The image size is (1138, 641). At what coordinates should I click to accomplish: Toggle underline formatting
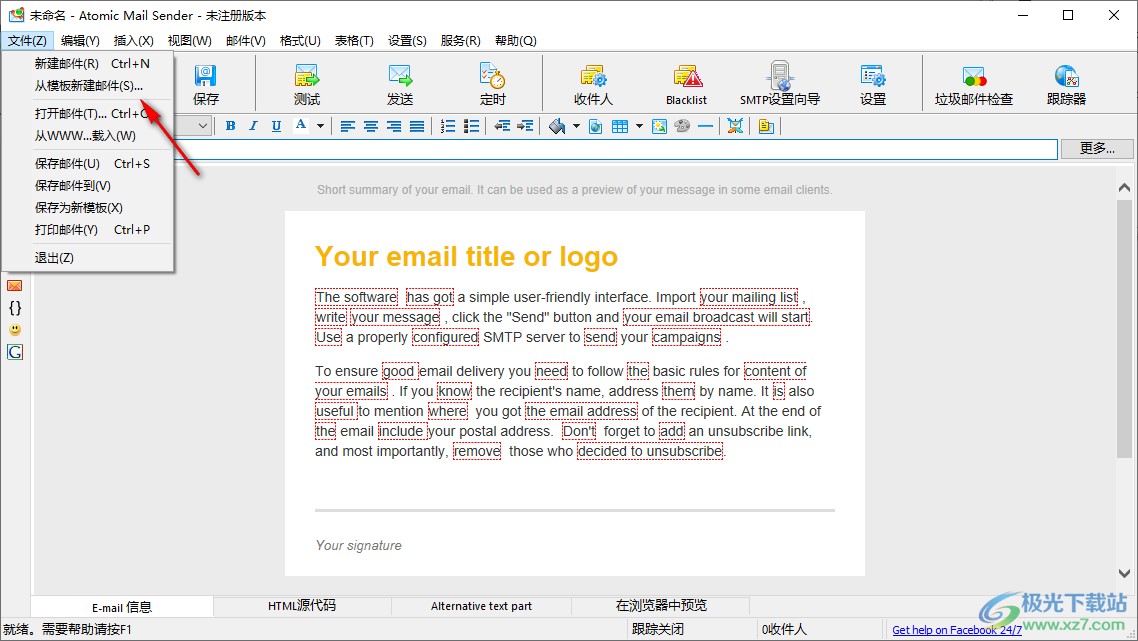coord(277,126)
